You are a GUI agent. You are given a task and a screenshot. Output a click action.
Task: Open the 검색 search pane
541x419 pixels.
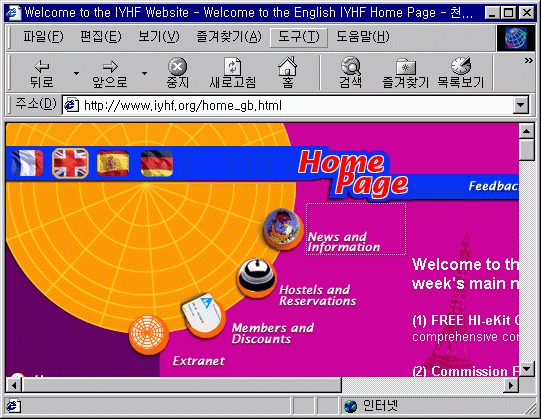pos(351,72)
